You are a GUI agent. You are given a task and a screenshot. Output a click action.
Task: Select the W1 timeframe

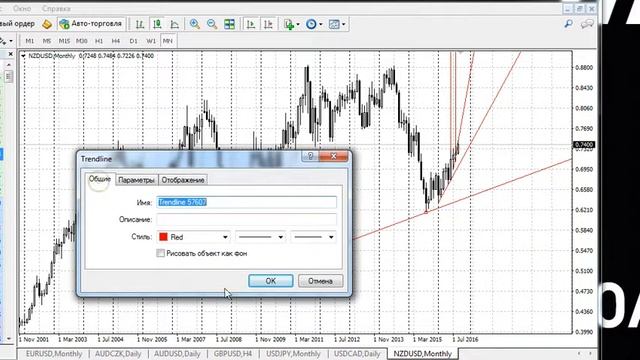click(x=151, y=41)
